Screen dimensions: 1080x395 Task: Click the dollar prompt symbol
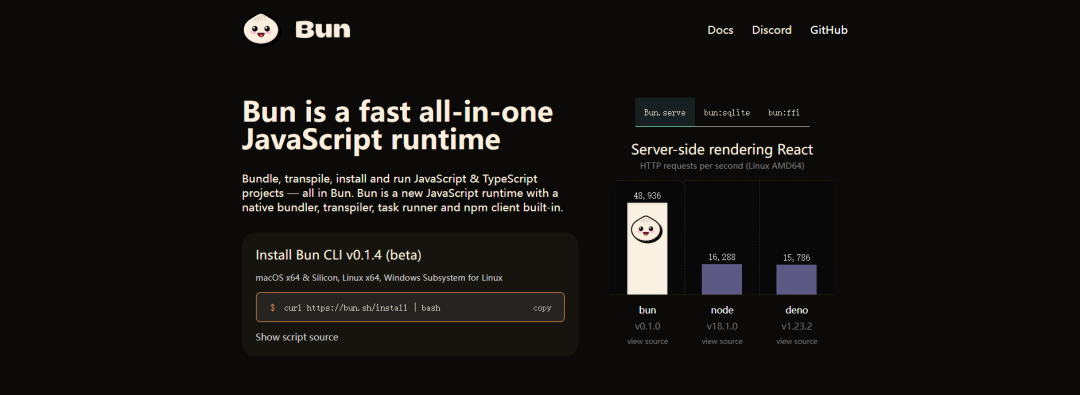pos(273,308)
